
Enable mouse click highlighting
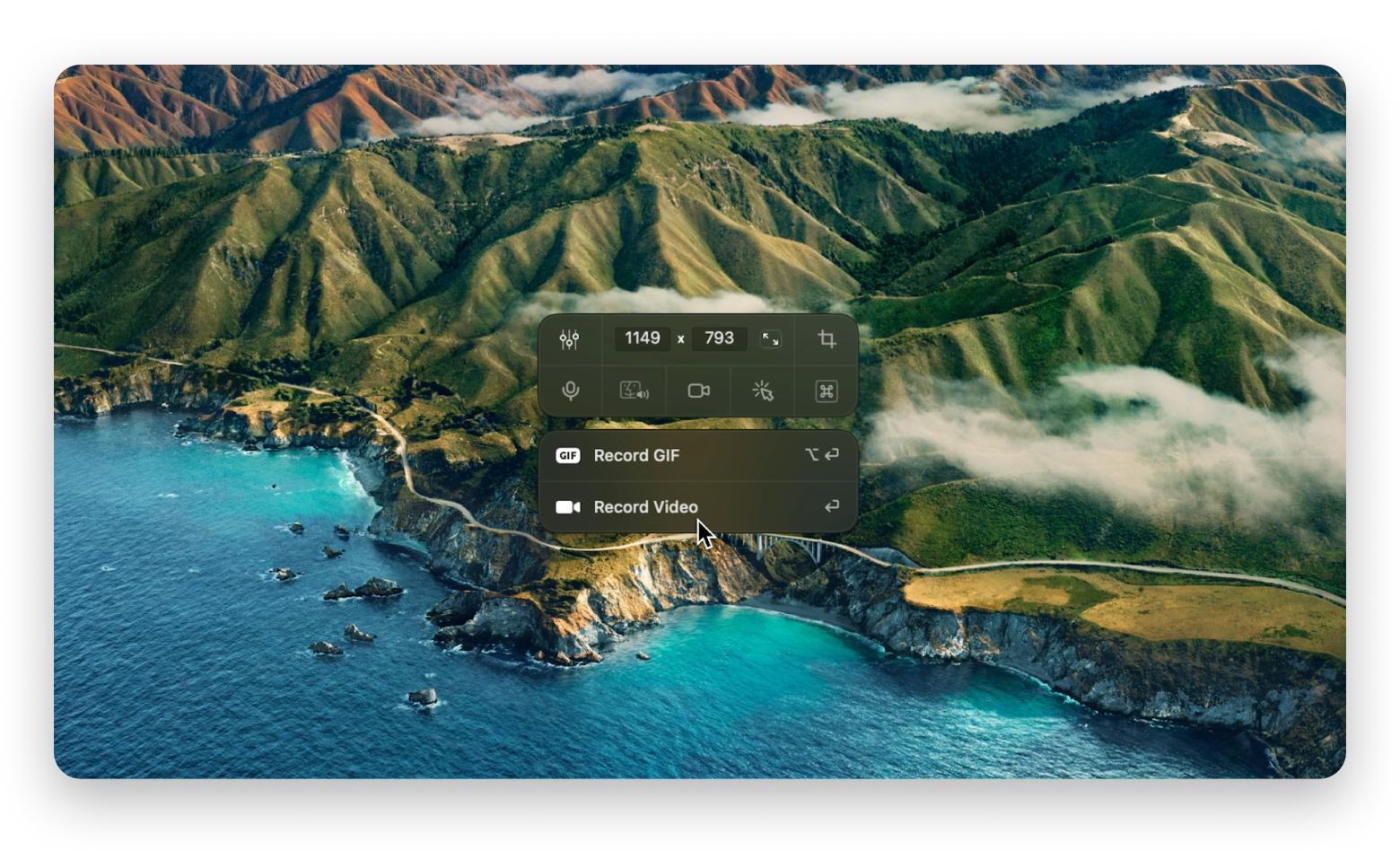[x=762, y=391]
